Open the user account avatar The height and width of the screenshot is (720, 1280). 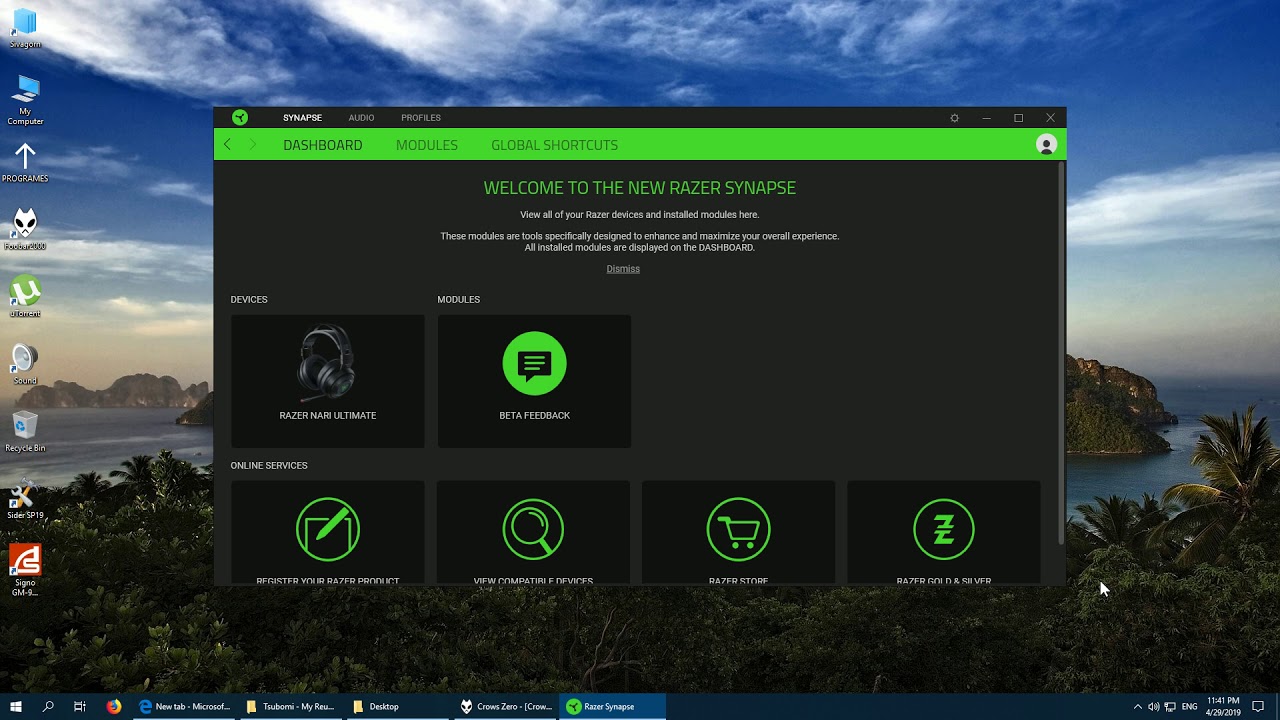[x=1046, y=145]
